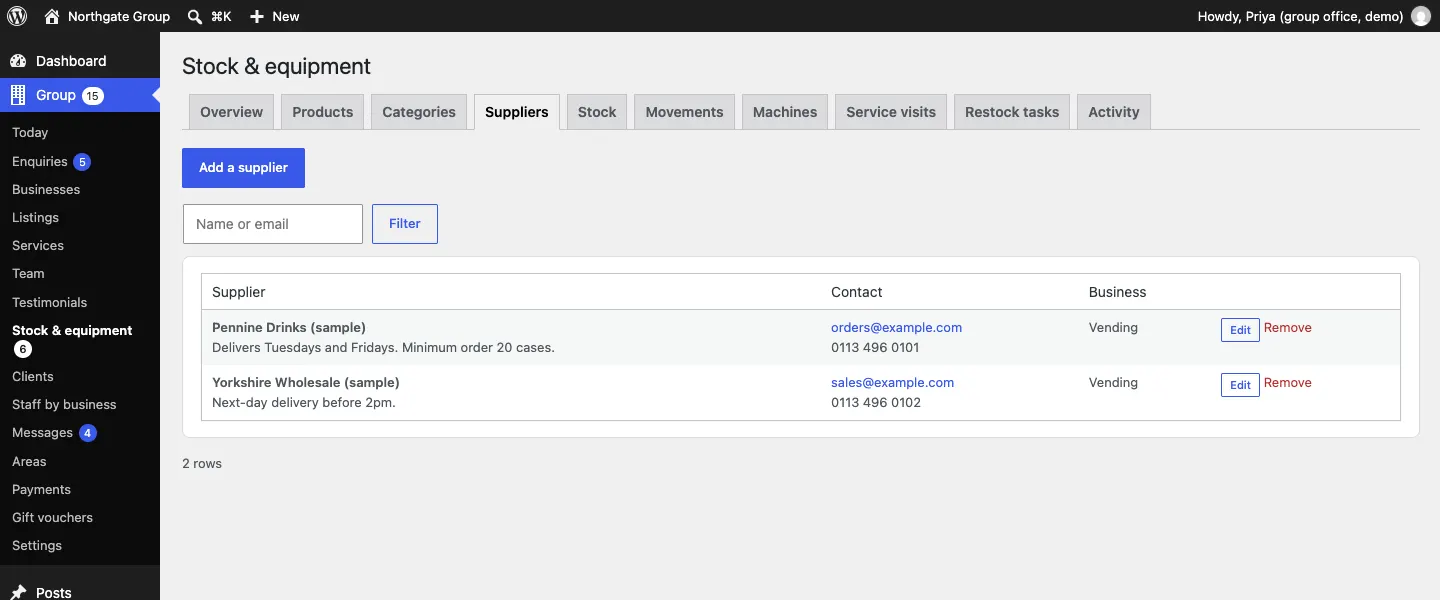
Task: Remove the Yorkshire Wholesale supplier
Action: tap(1288, 383)
